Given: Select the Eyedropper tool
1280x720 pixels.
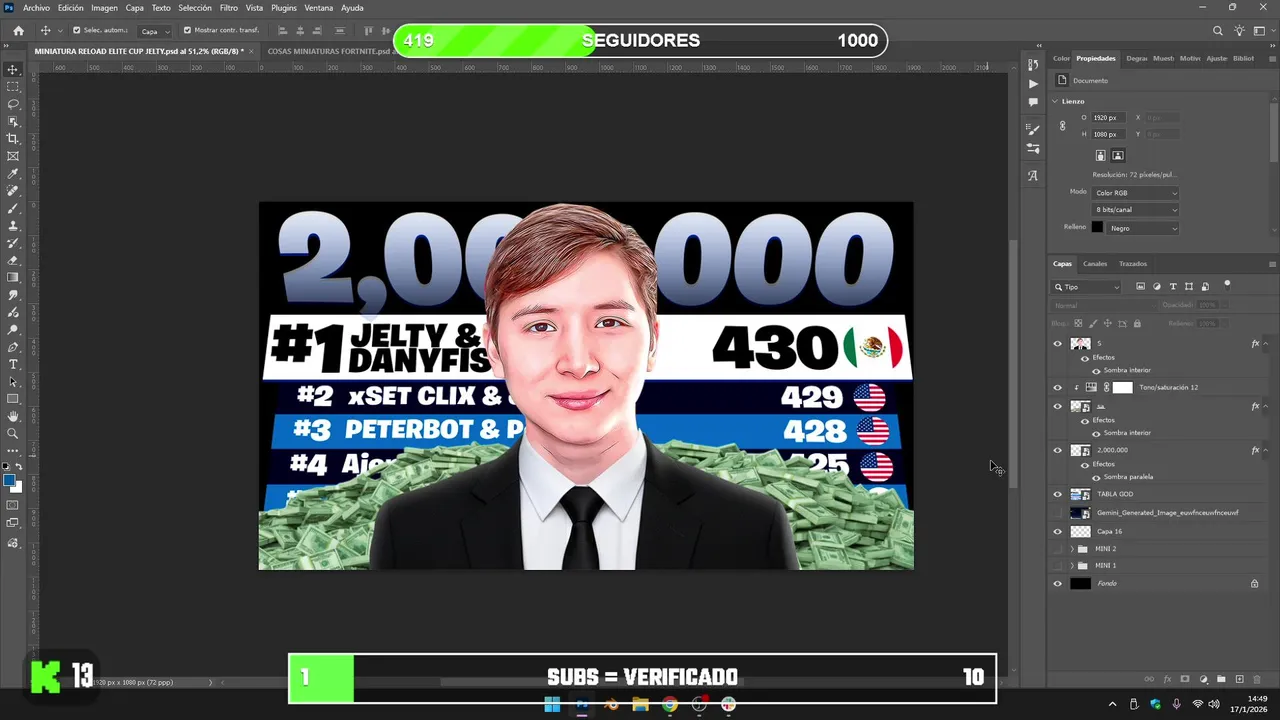Looking at the screenshot, I should point(13,174).
